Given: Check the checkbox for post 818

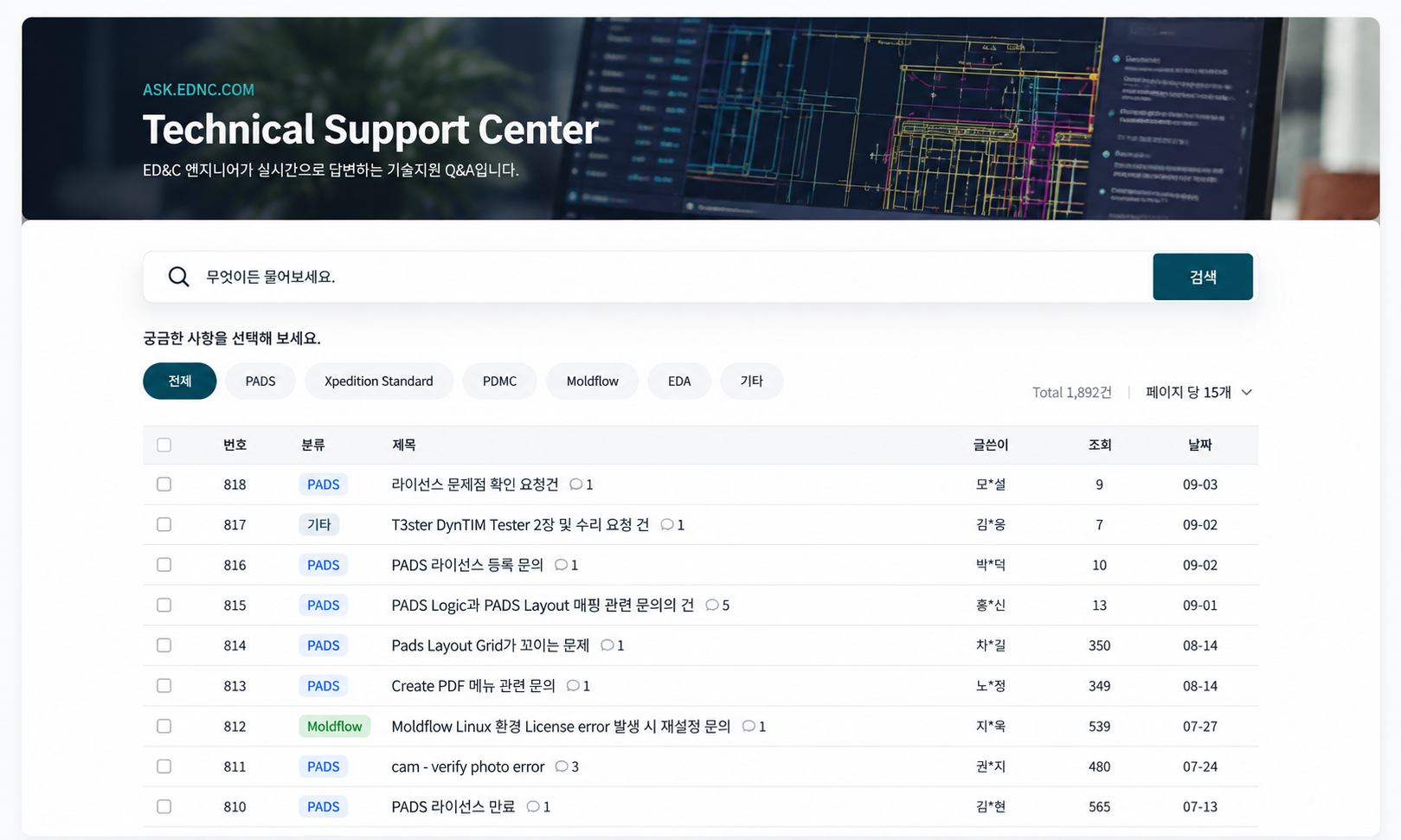Looking at the screenshot, I should (164, 484).
